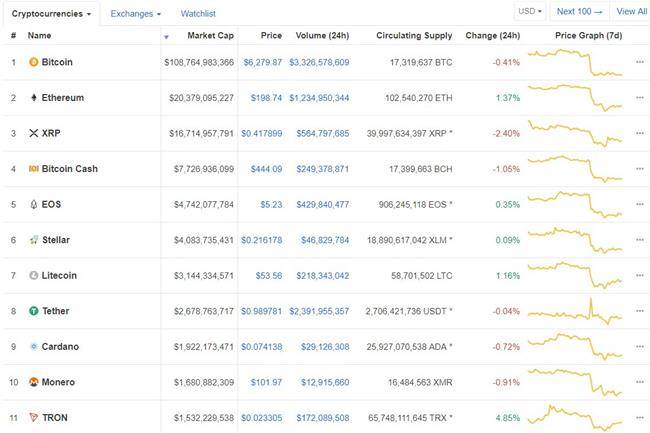Open the three-dot menu for Stellar row
The width and height of the screenshot is (650, 433).
click(x=640, y=240)
